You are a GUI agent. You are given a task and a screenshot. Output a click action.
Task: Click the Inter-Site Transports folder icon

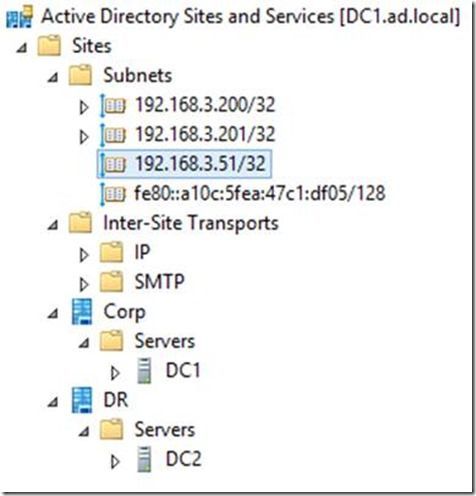click(x=80, y=222)
